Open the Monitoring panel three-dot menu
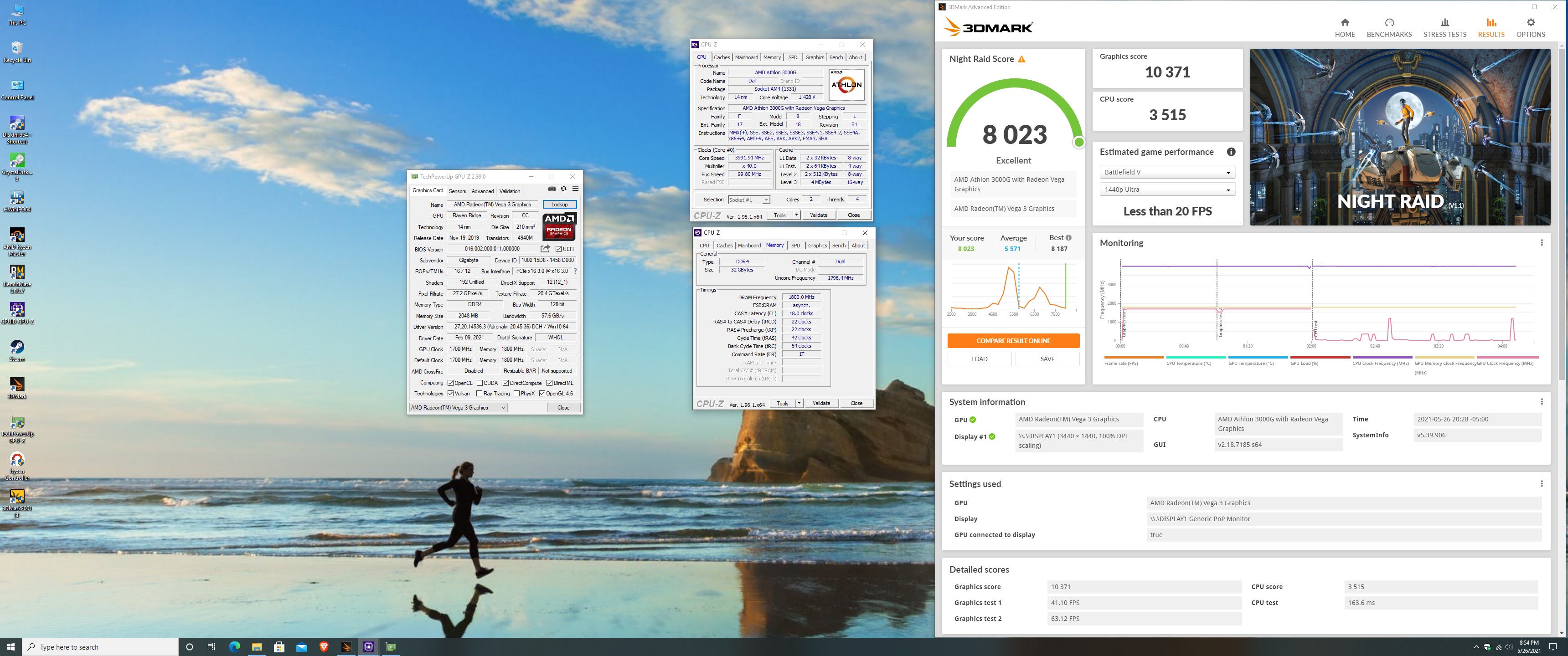Image resolution: width=1568 pixels, height=656 pixels. tap(1541, 243)
